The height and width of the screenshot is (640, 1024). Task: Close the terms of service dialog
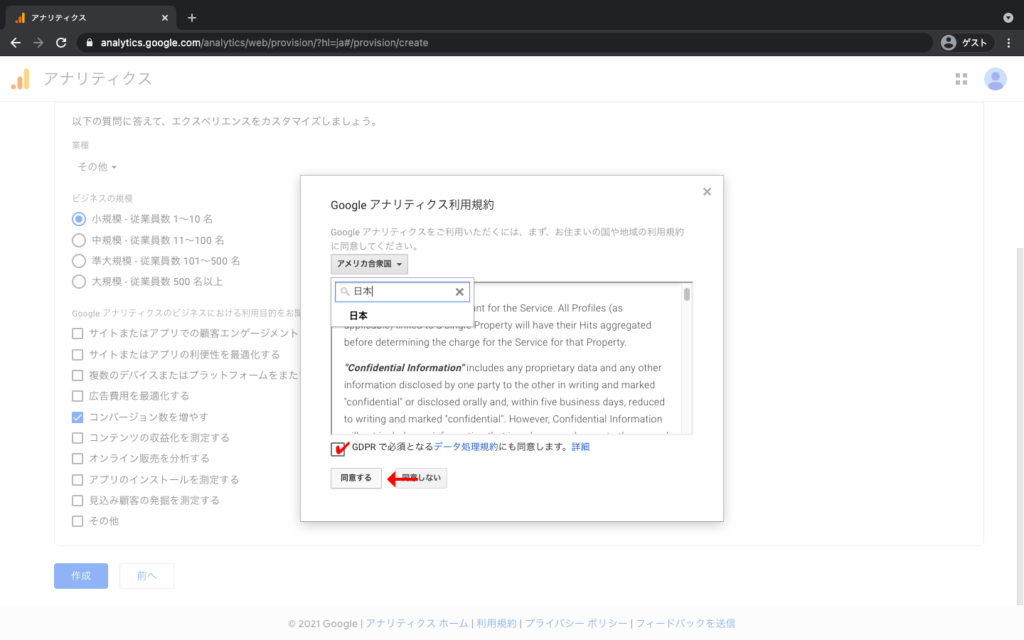707,191
